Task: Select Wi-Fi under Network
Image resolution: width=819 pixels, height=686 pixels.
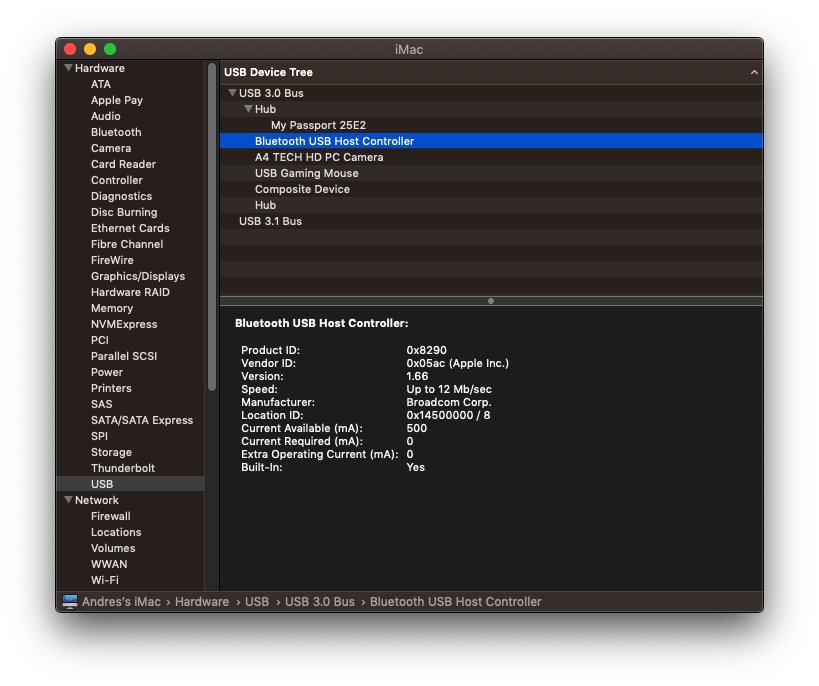Action: (104, 580)
